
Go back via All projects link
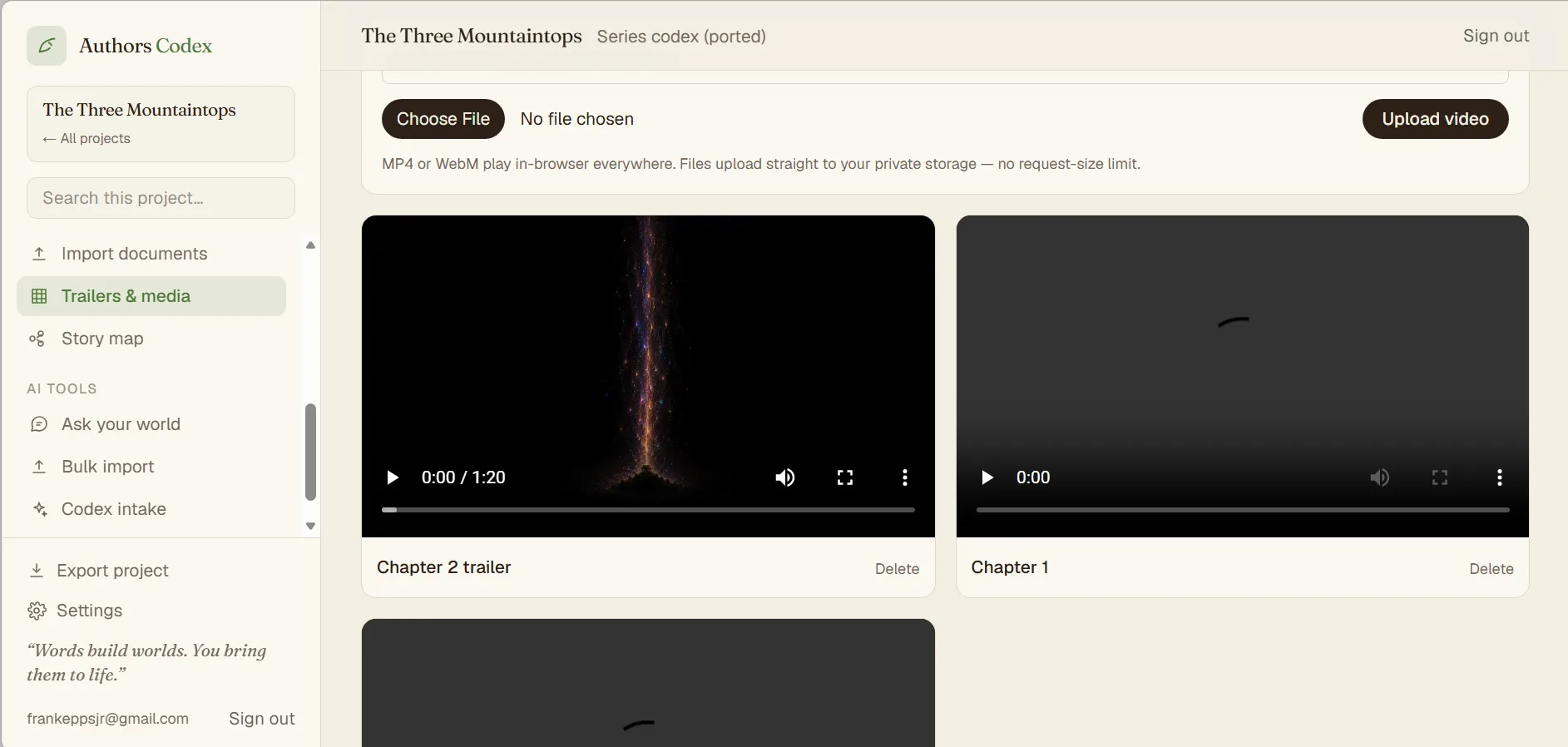[87, 138]
